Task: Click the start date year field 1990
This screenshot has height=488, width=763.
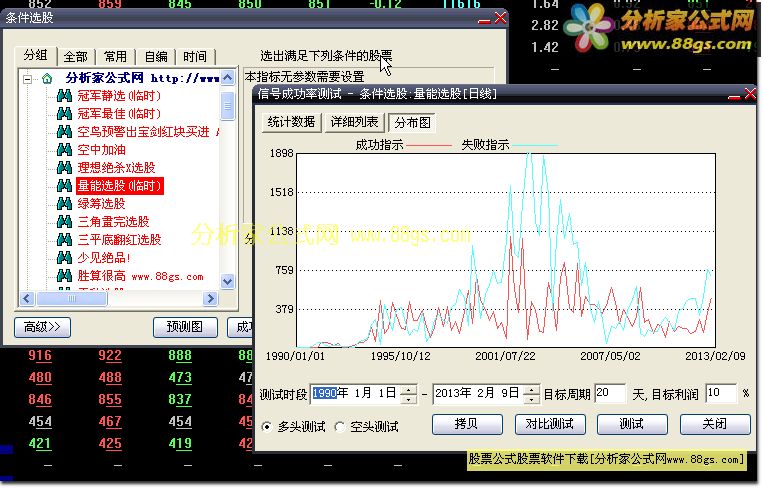Action: 324,393
